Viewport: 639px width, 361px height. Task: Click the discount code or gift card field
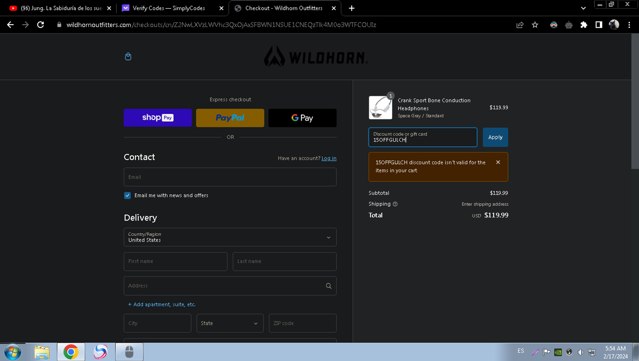423,137
